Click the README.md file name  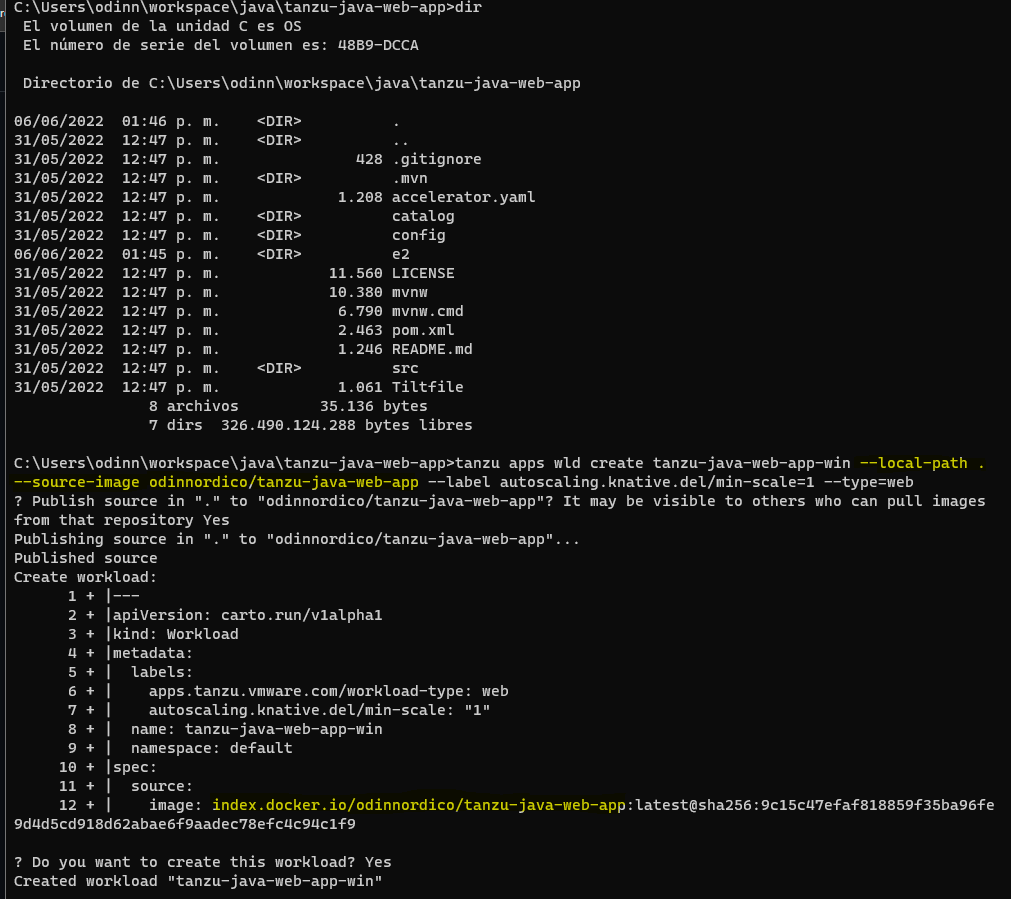[x=432, y=349]
